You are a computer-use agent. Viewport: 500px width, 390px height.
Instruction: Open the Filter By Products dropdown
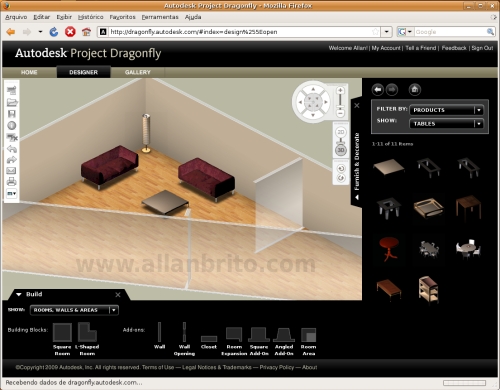[x=446, y=110]
